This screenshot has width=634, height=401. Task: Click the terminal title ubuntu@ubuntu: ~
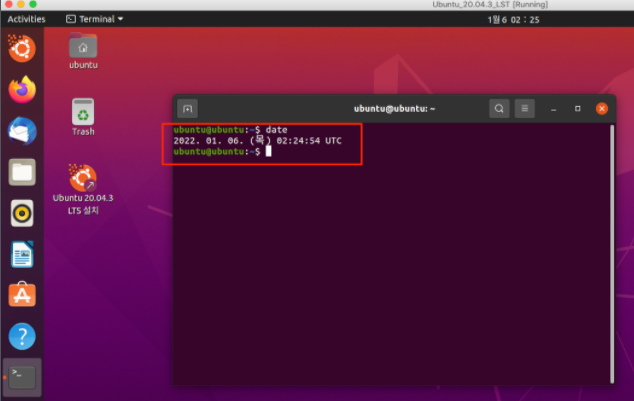pos(394,109)
